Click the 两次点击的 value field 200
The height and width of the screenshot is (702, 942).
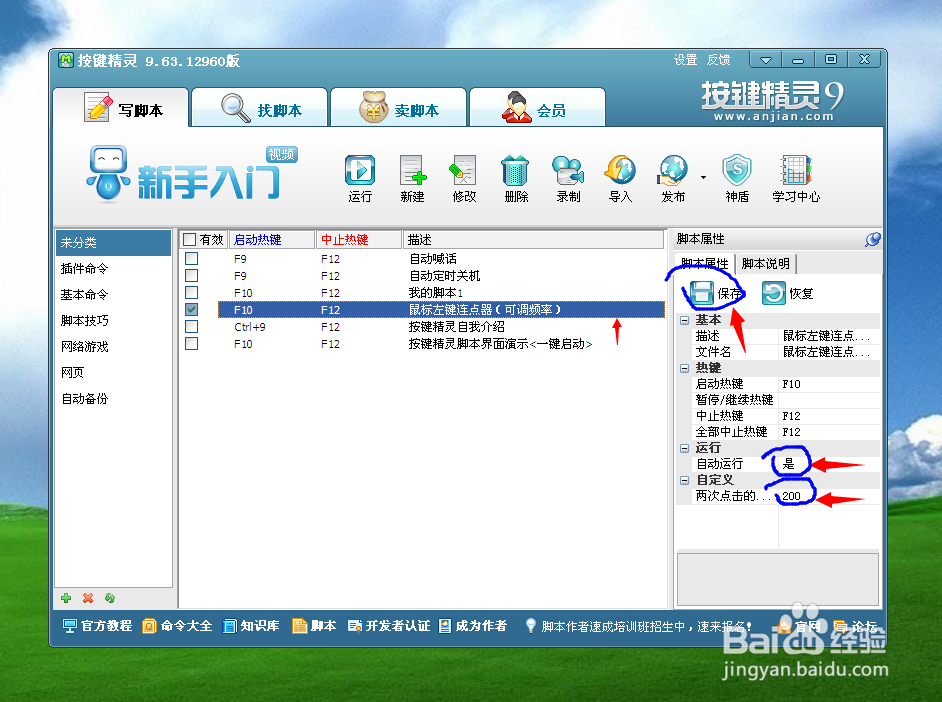[x=830, y=496]
